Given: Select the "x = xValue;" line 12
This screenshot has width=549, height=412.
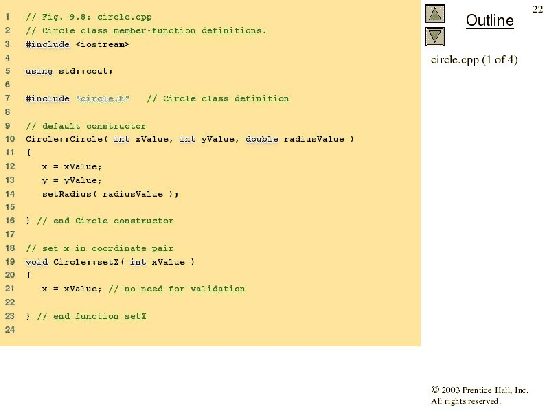Looking at the screenshot, I should point(72,166).
